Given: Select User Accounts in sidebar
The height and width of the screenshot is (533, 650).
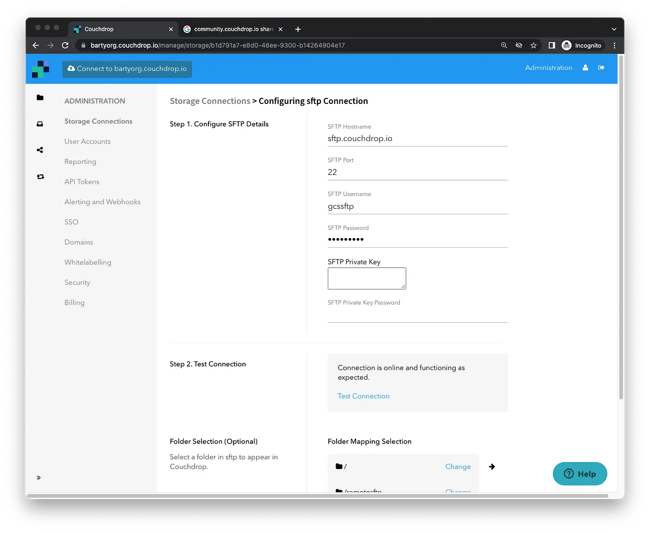Looking at the screenshot, I should point(87,141).
